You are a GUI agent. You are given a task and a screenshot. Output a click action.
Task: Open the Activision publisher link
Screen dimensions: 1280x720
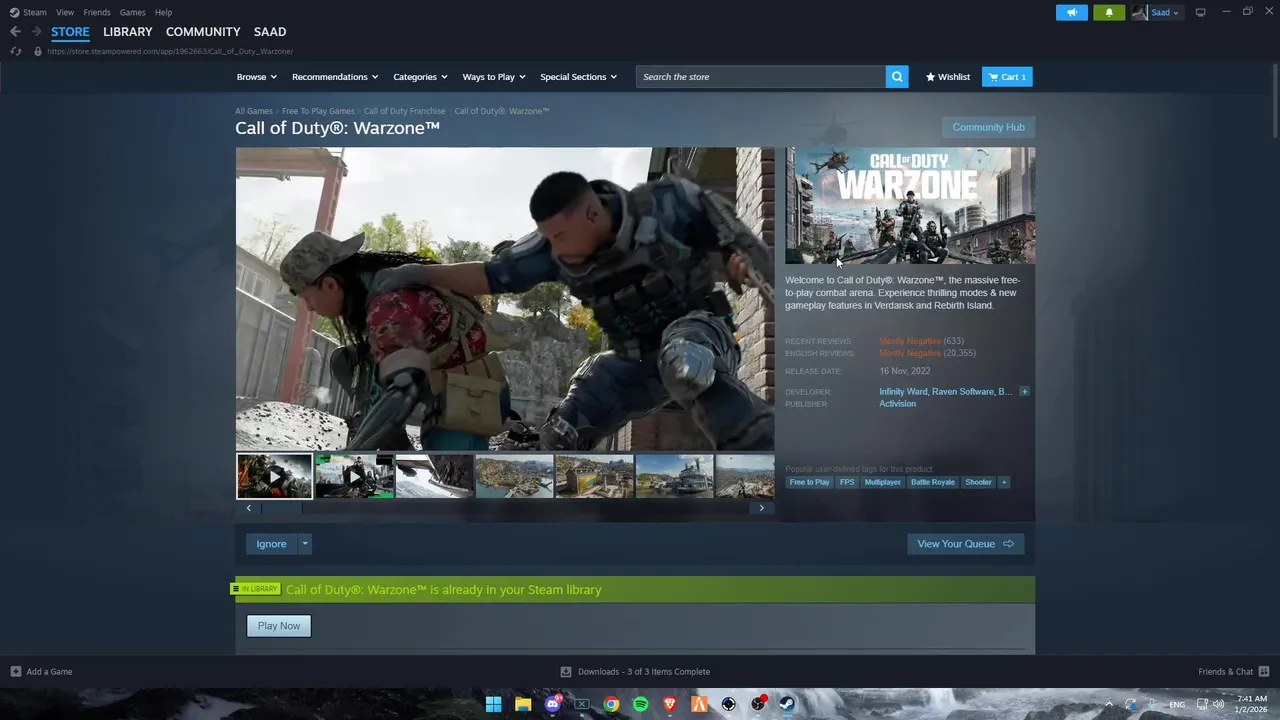tap(897, 404)
